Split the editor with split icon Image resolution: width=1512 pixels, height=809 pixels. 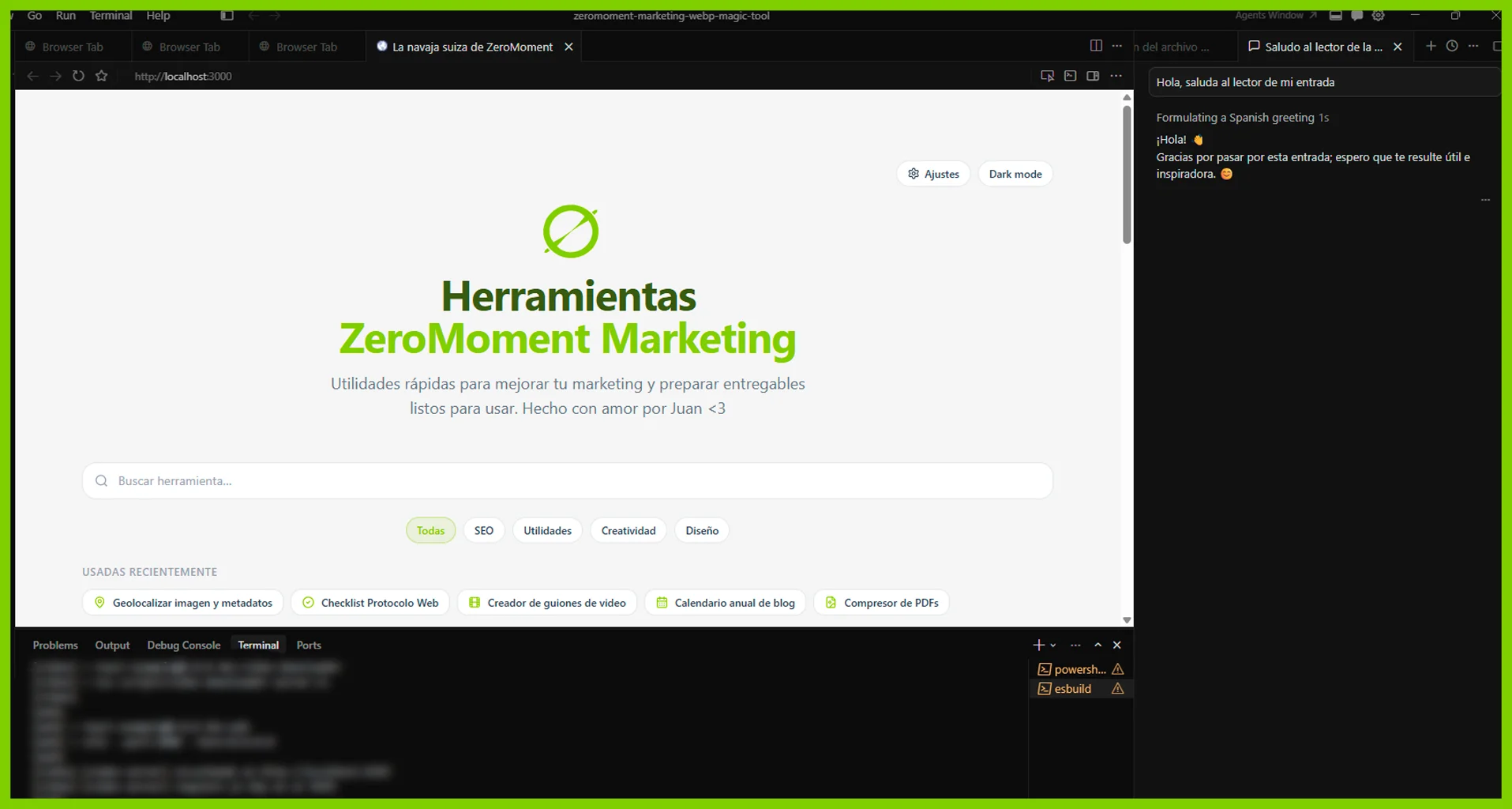(1096, 46)
